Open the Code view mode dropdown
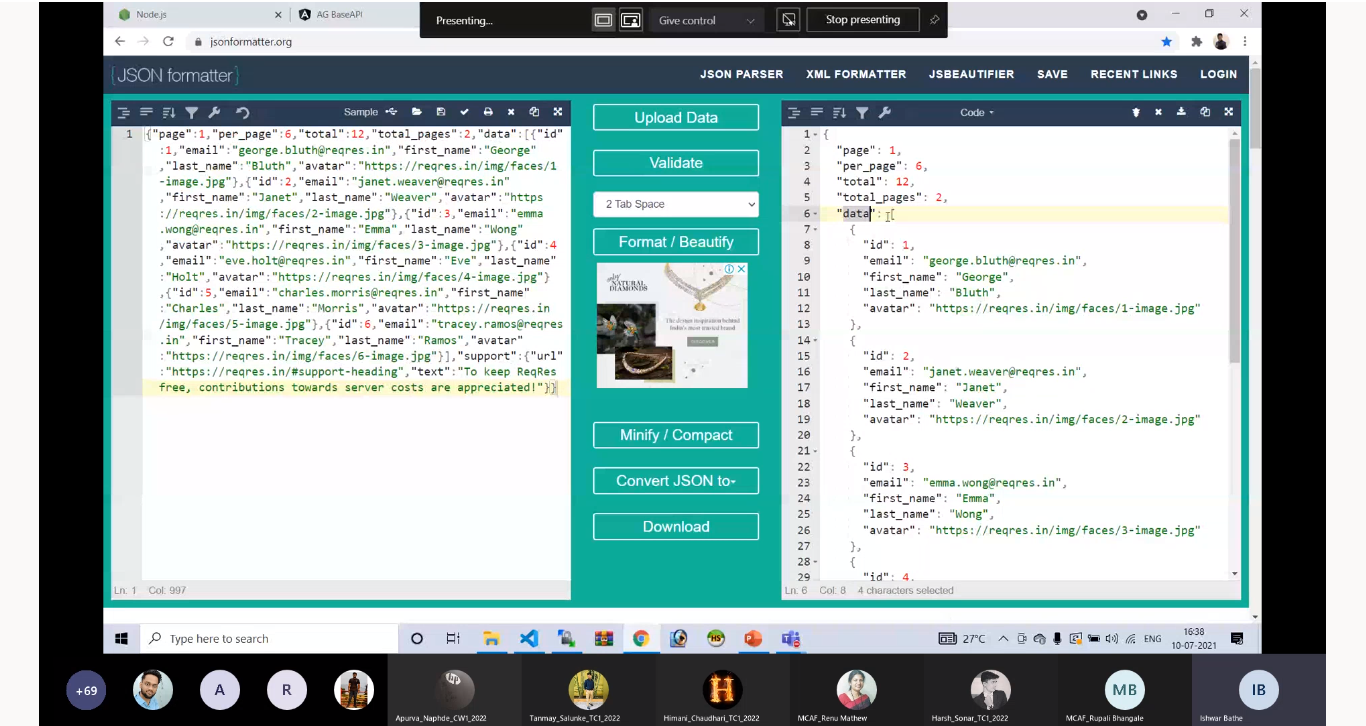 pyautogui.click(x=977, y=113)
